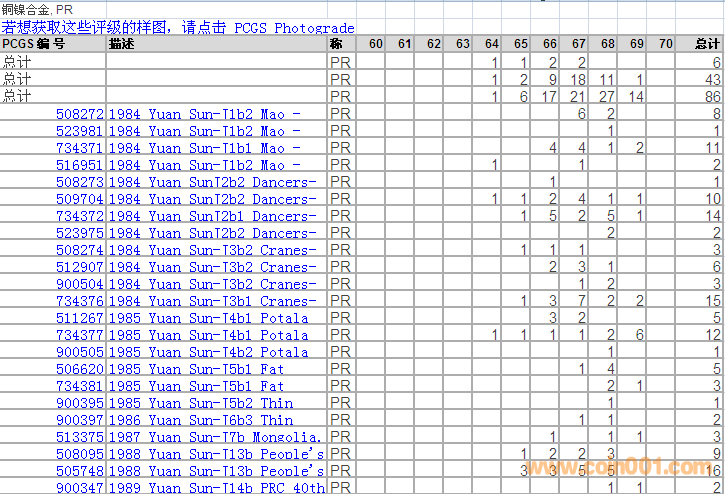This screenshot has height=494, width=725.
Task: Open coin number 506620
Action: point(80,369)
